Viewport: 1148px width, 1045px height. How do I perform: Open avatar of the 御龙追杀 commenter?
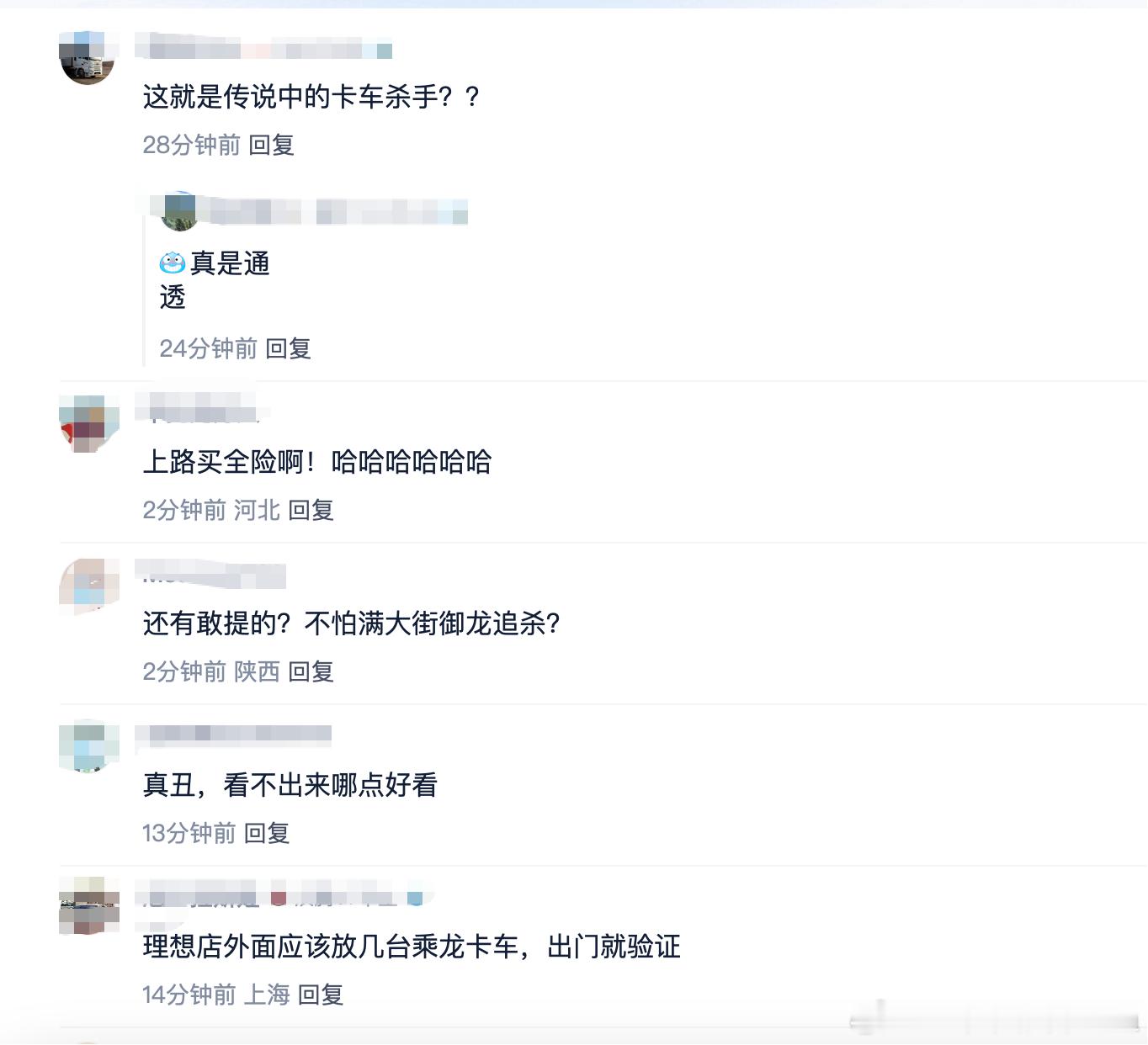coord(88,586)
